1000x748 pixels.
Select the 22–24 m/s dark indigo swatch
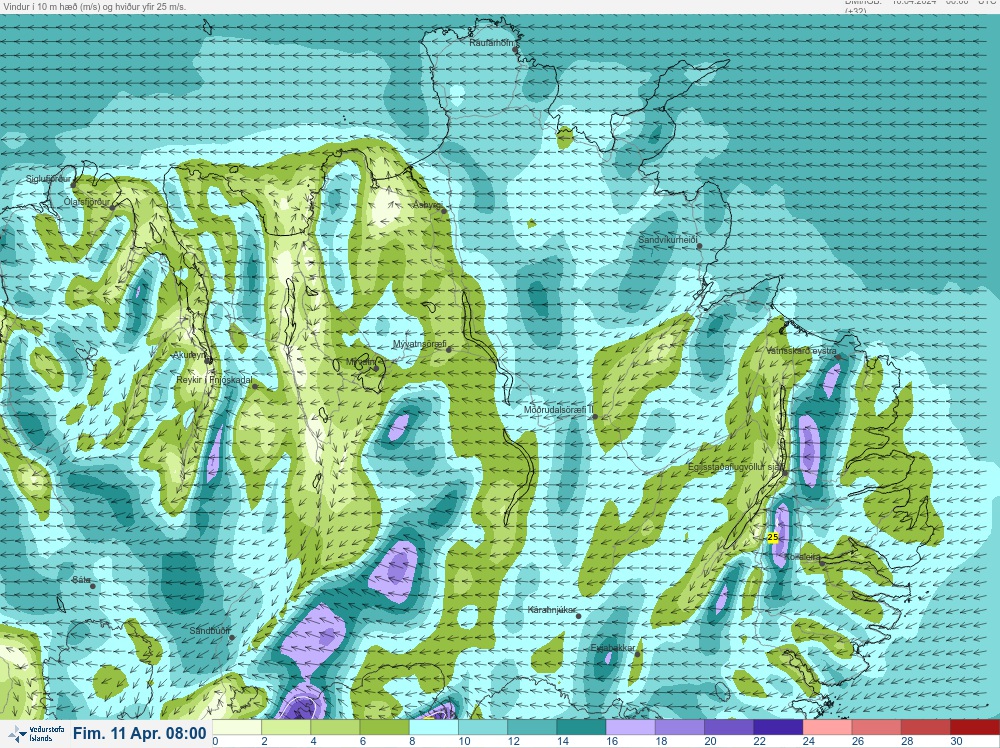[x=777, y=727]
